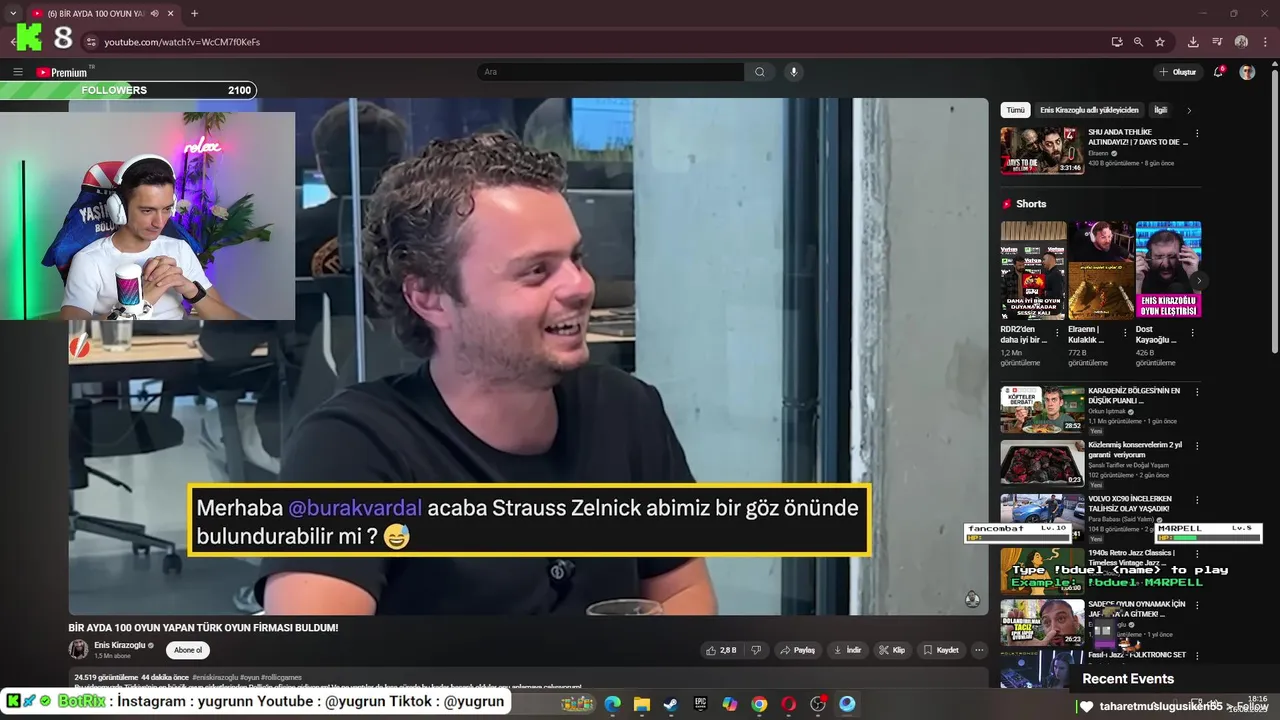Open Opera browser from taskbar

pyautogui.click(x=788, y=704)
